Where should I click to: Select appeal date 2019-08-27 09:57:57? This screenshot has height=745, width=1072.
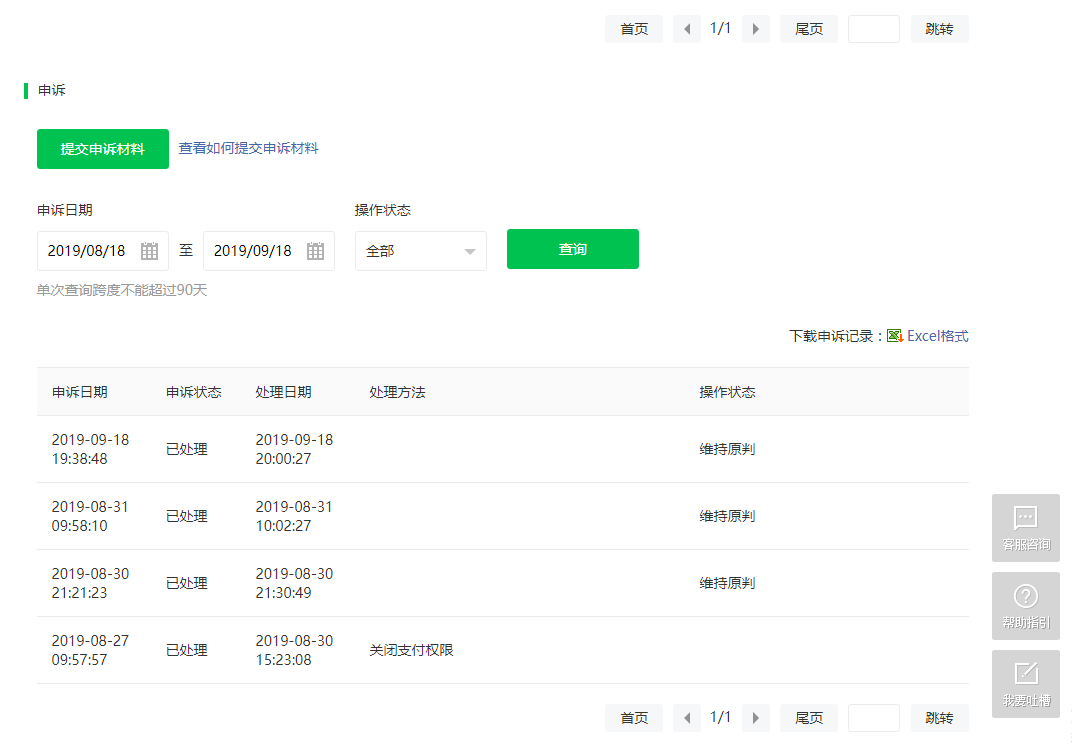point(90,650)
